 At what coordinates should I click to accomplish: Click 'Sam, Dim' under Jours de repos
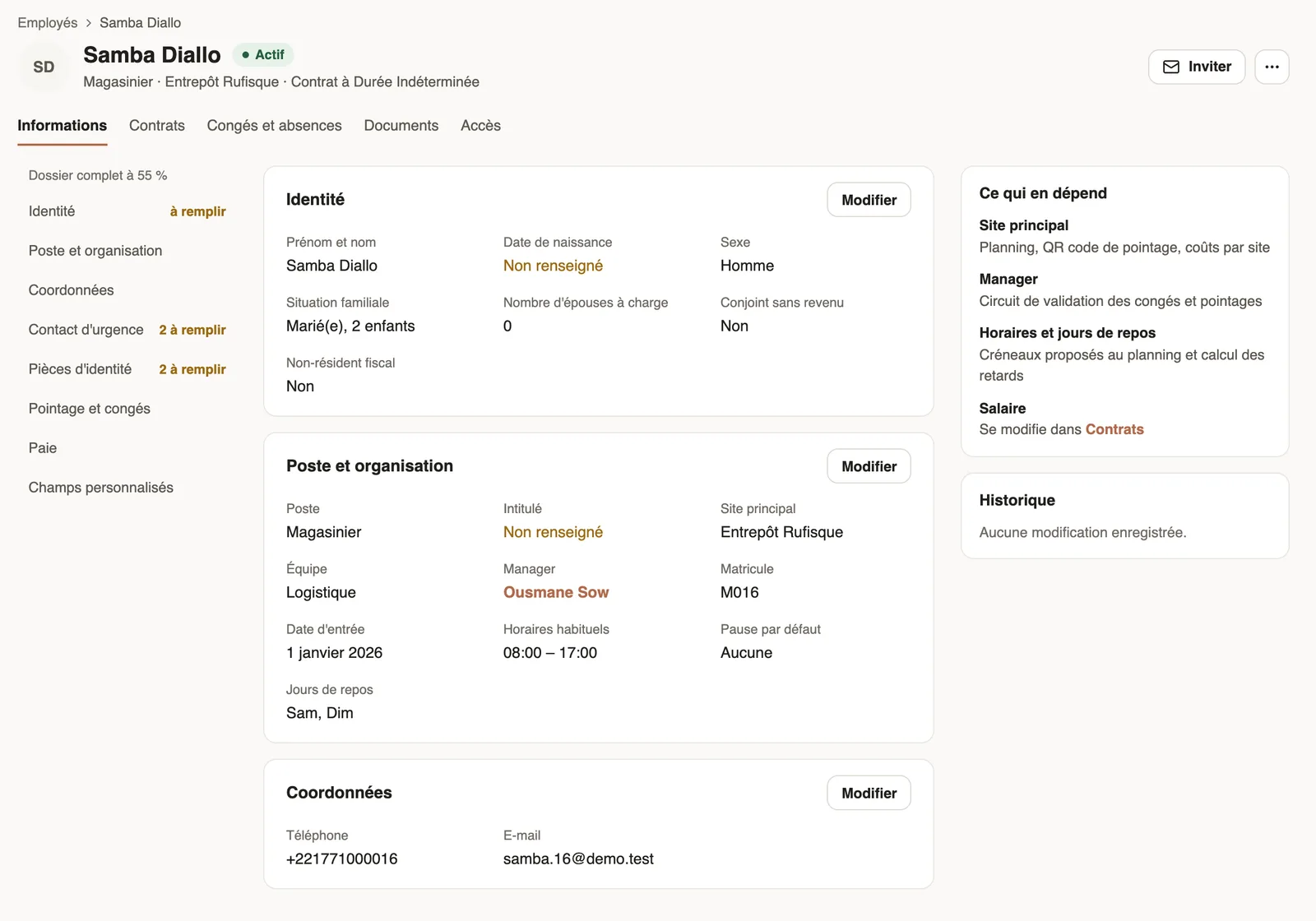coord(320,713)
